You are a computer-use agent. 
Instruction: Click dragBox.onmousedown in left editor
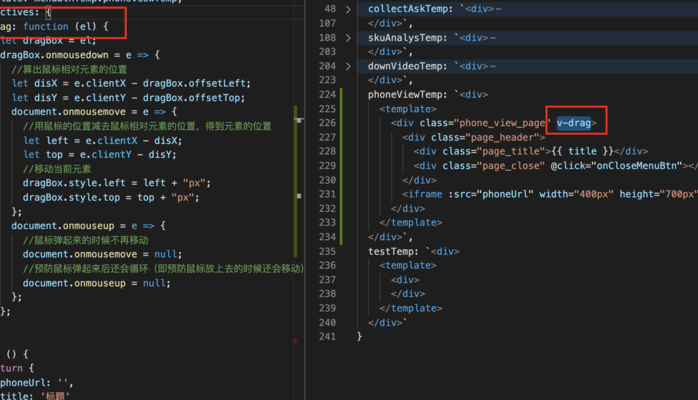coord(54,55)
